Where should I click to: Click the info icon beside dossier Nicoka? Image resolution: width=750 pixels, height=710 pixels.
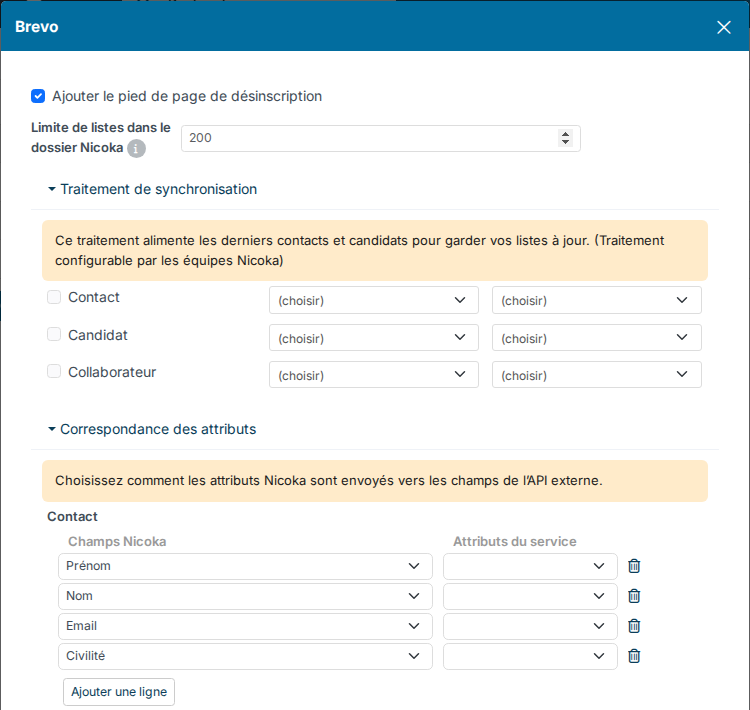coord(136,148)
